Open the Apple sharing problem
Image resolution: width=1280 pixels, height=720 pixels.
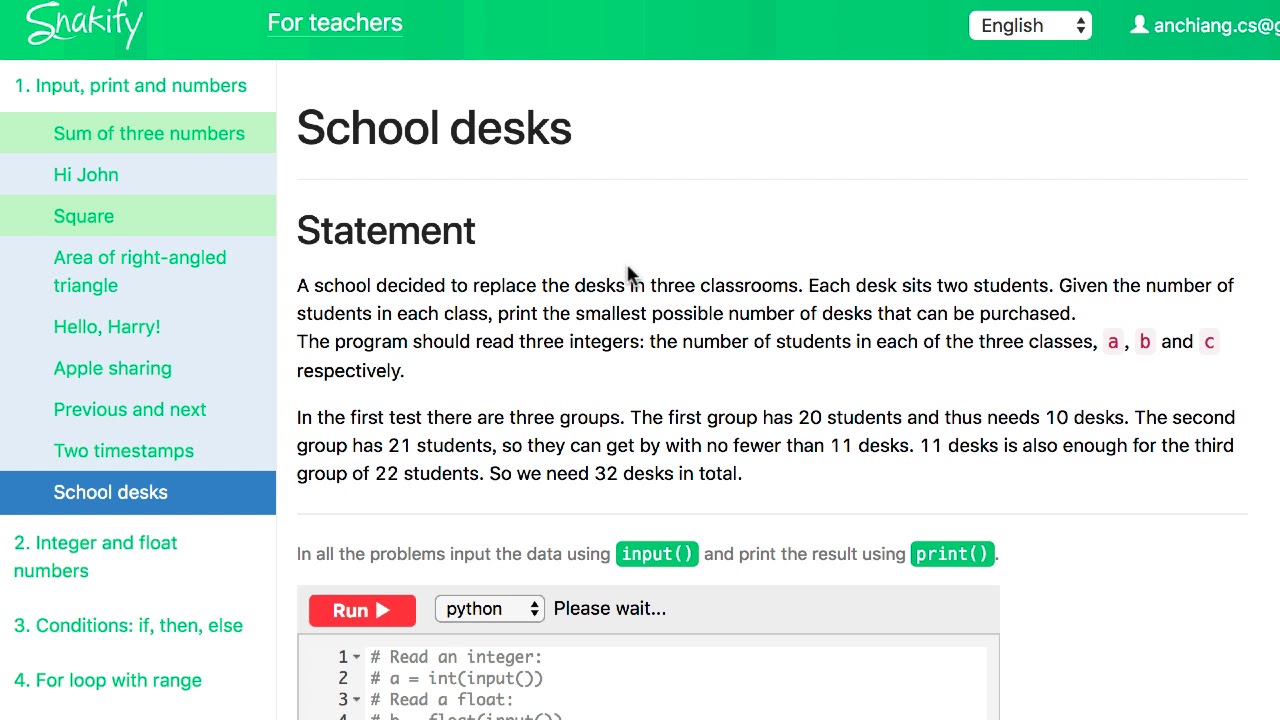click(138, 368)
